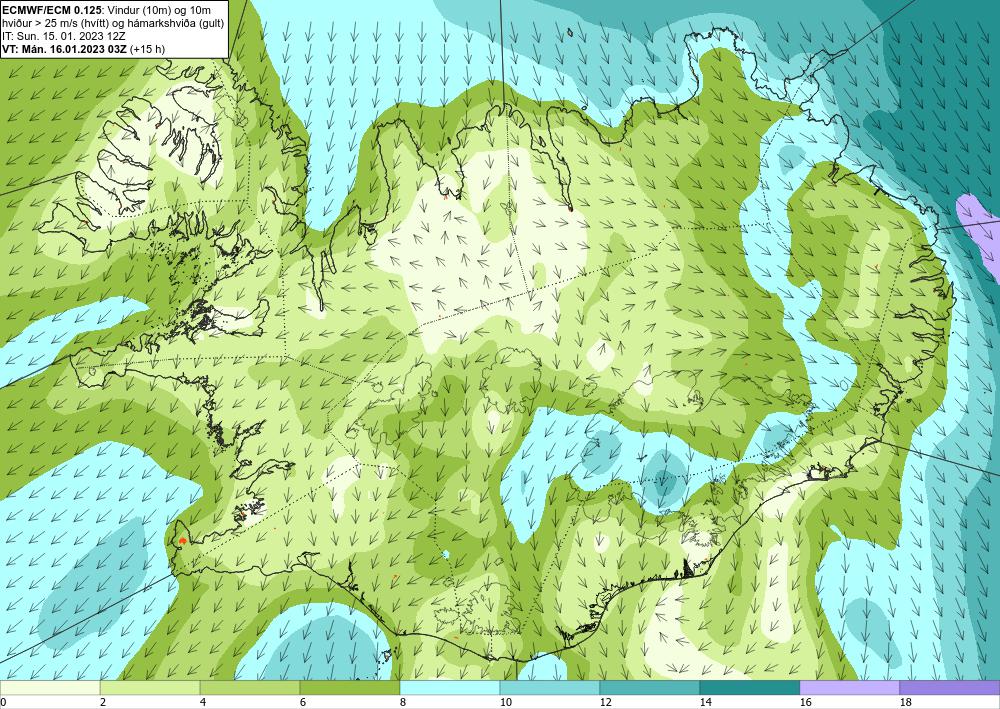Select the 2–4 m/s light green legend swatch
The width and height of the screenshot is (1000, 709).
coord(150,688)
